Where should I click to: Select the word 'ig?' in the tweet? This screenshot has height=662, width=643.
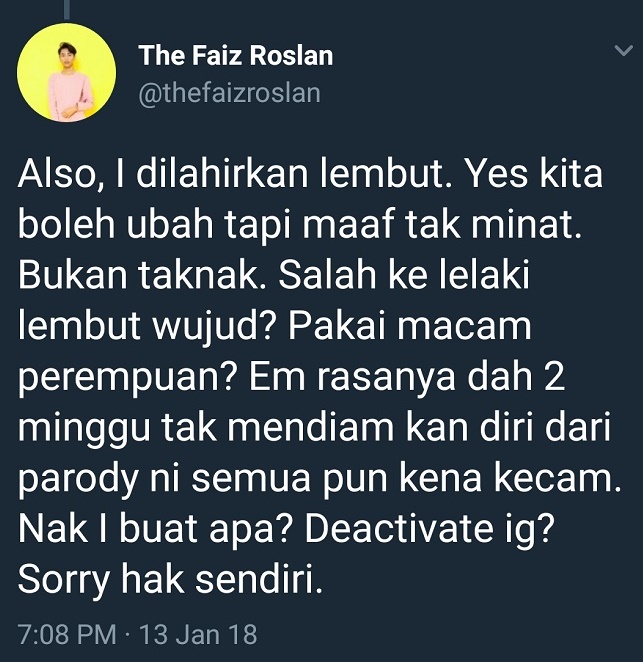coord(527,530)
